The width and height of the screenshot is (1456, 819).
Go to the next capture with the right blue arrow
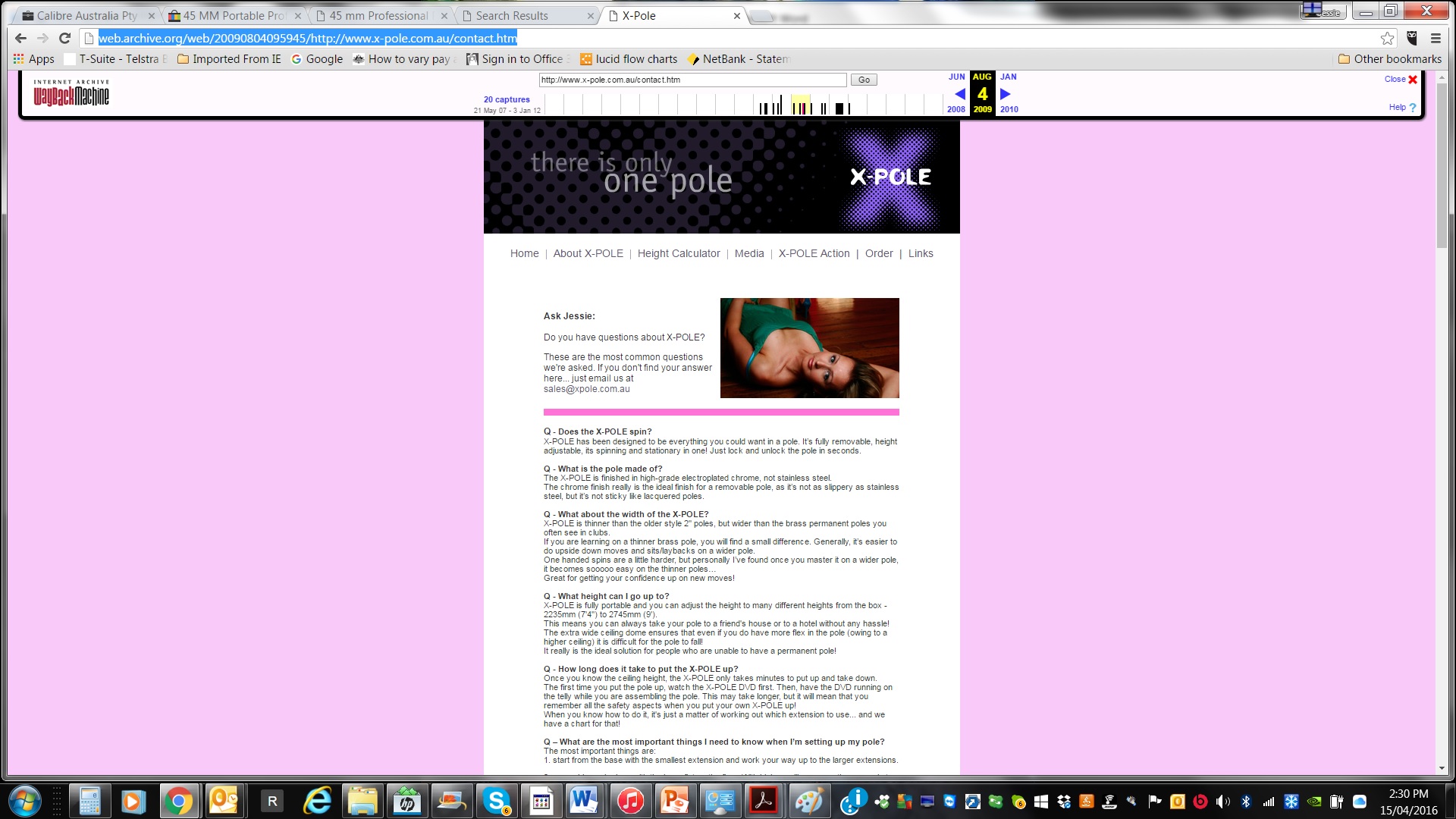click(1006, 94)
